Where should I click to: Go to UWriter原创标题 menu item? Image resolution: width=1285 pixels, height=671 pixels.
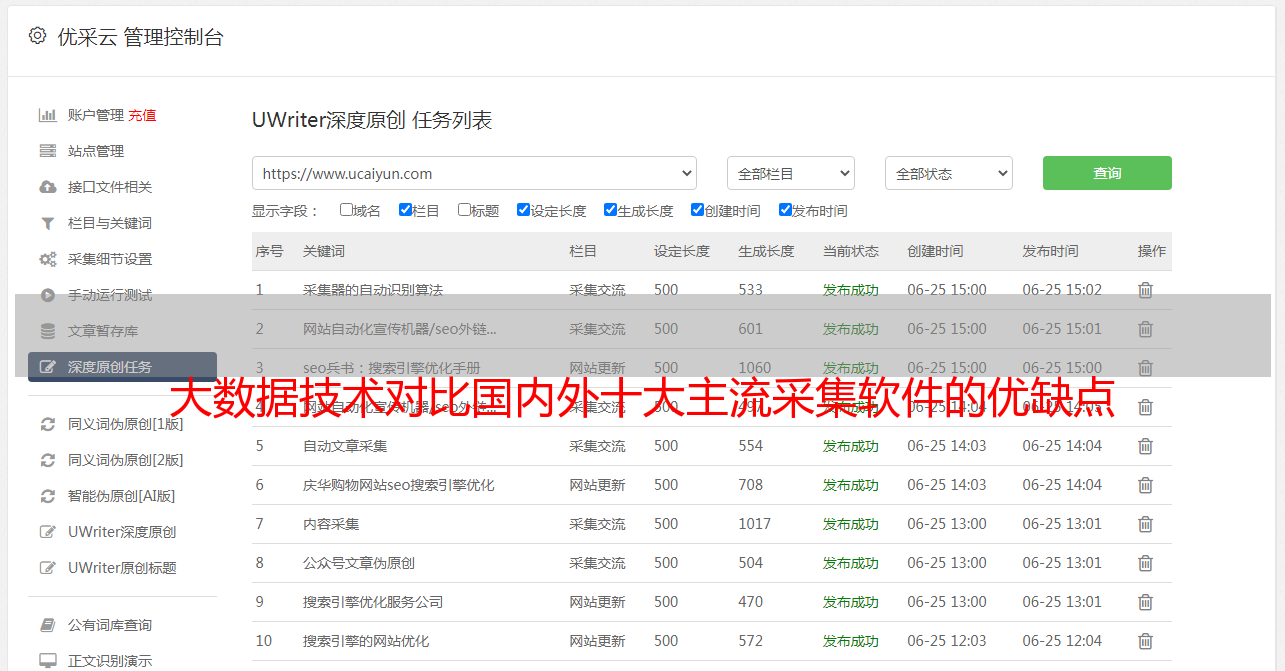122,568
